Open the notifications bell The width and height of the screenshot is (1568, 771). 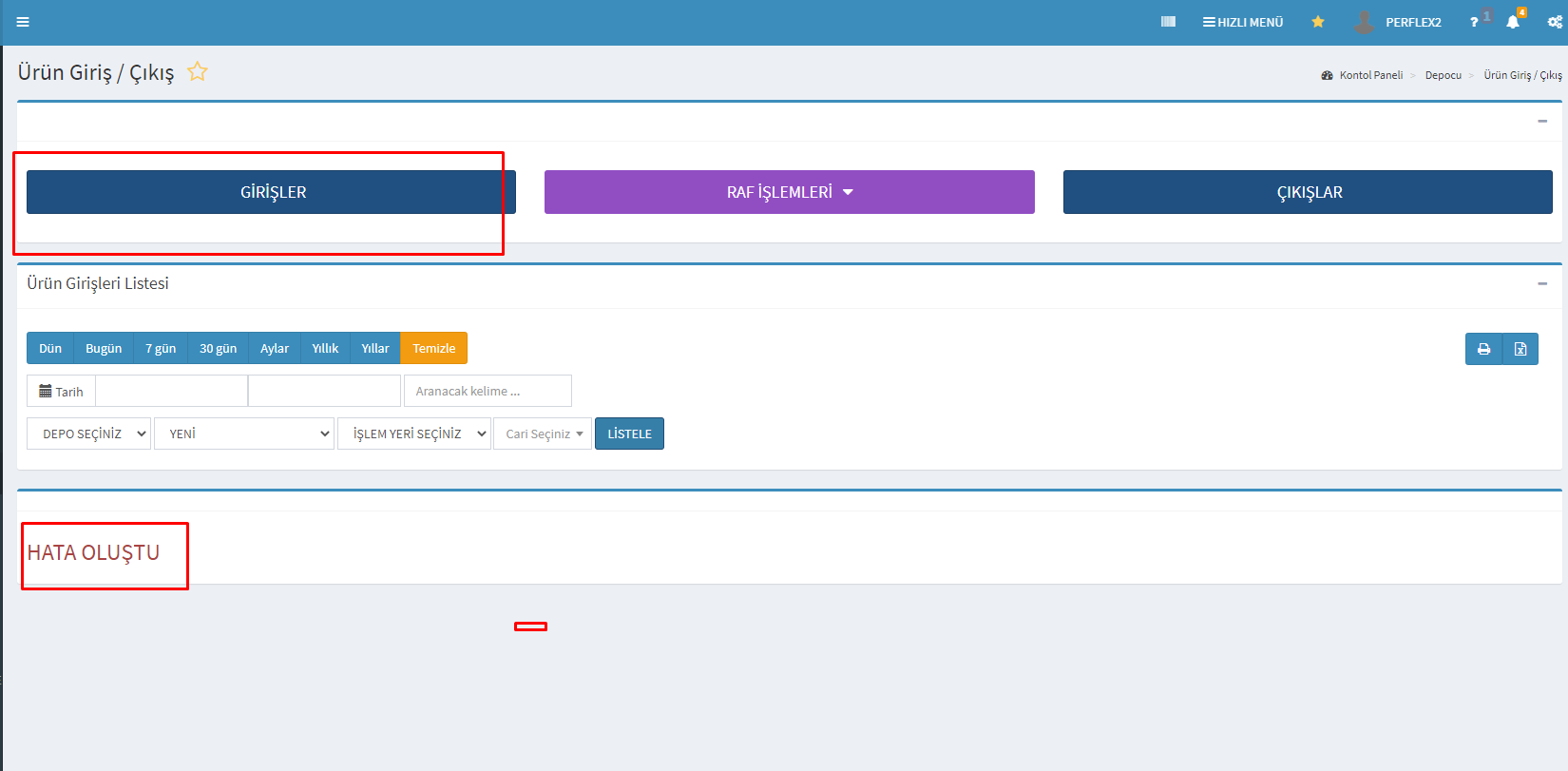pos(1513,22)
